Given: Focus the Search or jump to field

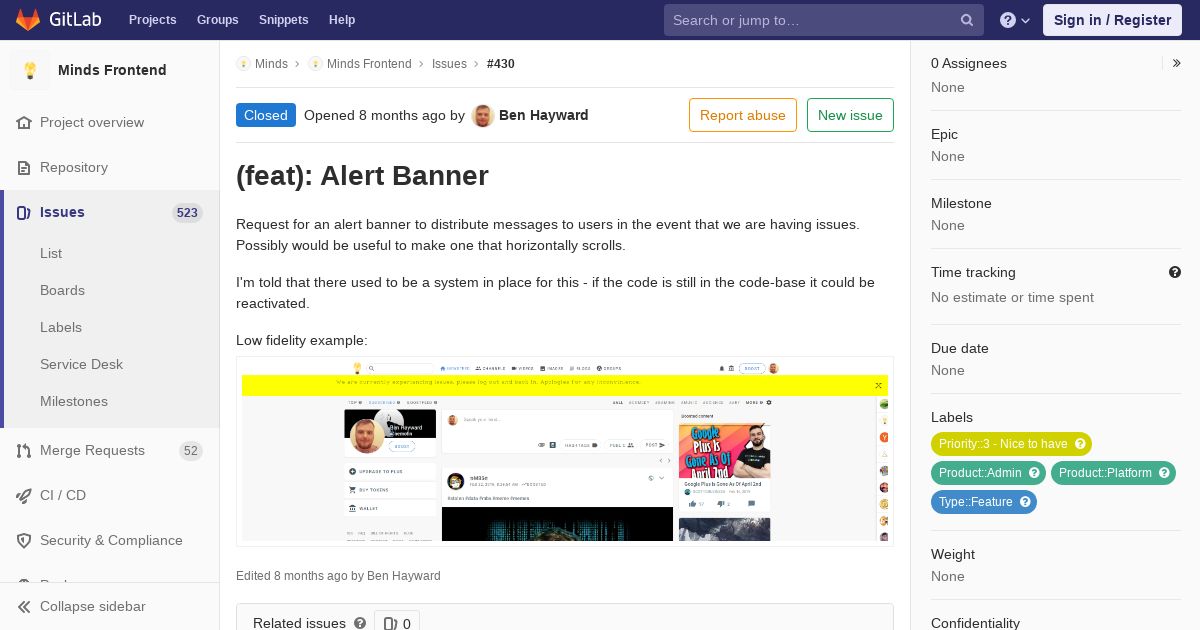Looking at the screenshot, I should coord(824,20).
